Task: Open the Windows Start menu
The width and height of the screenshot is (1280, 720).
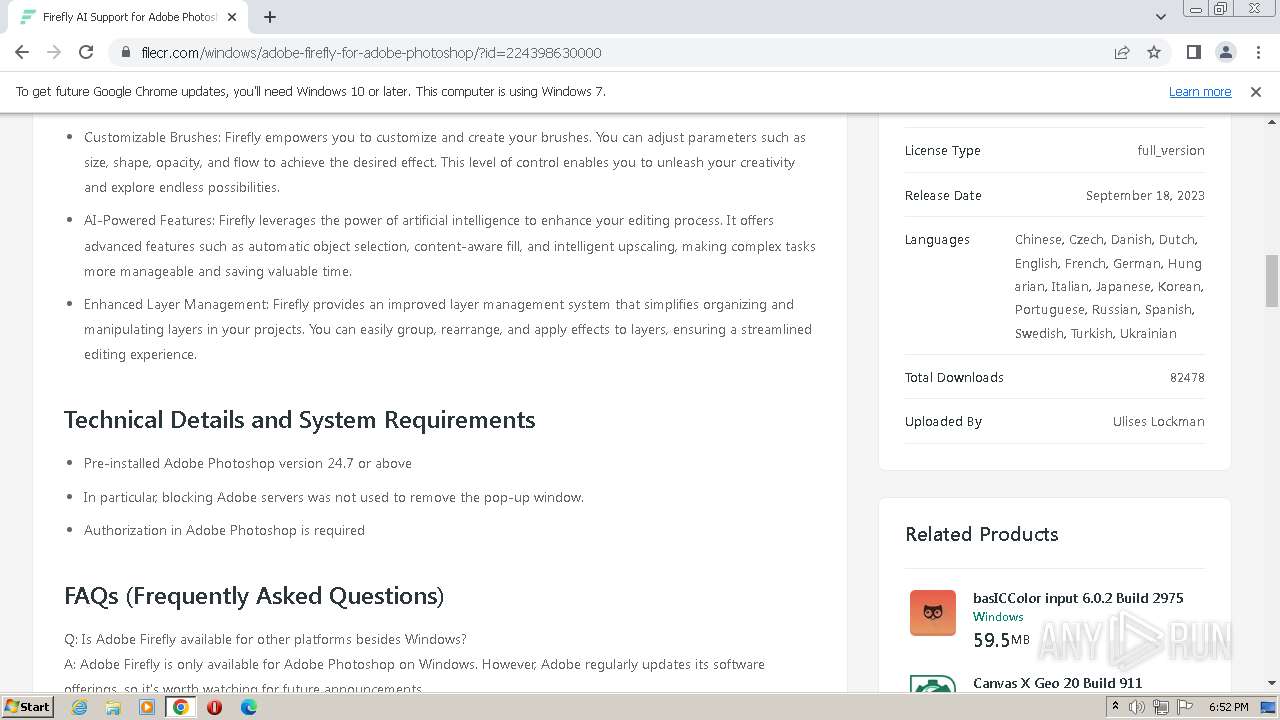Action: (x=27, y=706)
